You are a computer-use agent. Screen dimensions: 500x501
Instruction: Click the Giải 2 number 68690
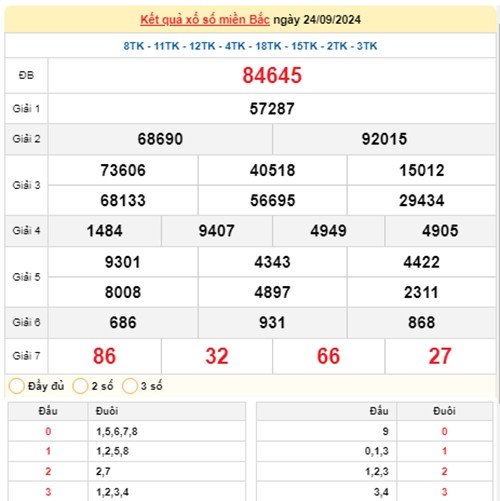[160, 139]
